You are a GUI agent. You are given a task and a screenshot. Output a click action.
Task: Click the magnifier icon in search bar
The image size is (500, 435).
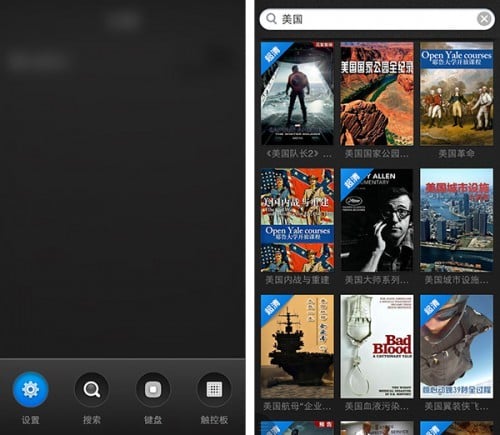pyautogui.click(x=271, y=19)
